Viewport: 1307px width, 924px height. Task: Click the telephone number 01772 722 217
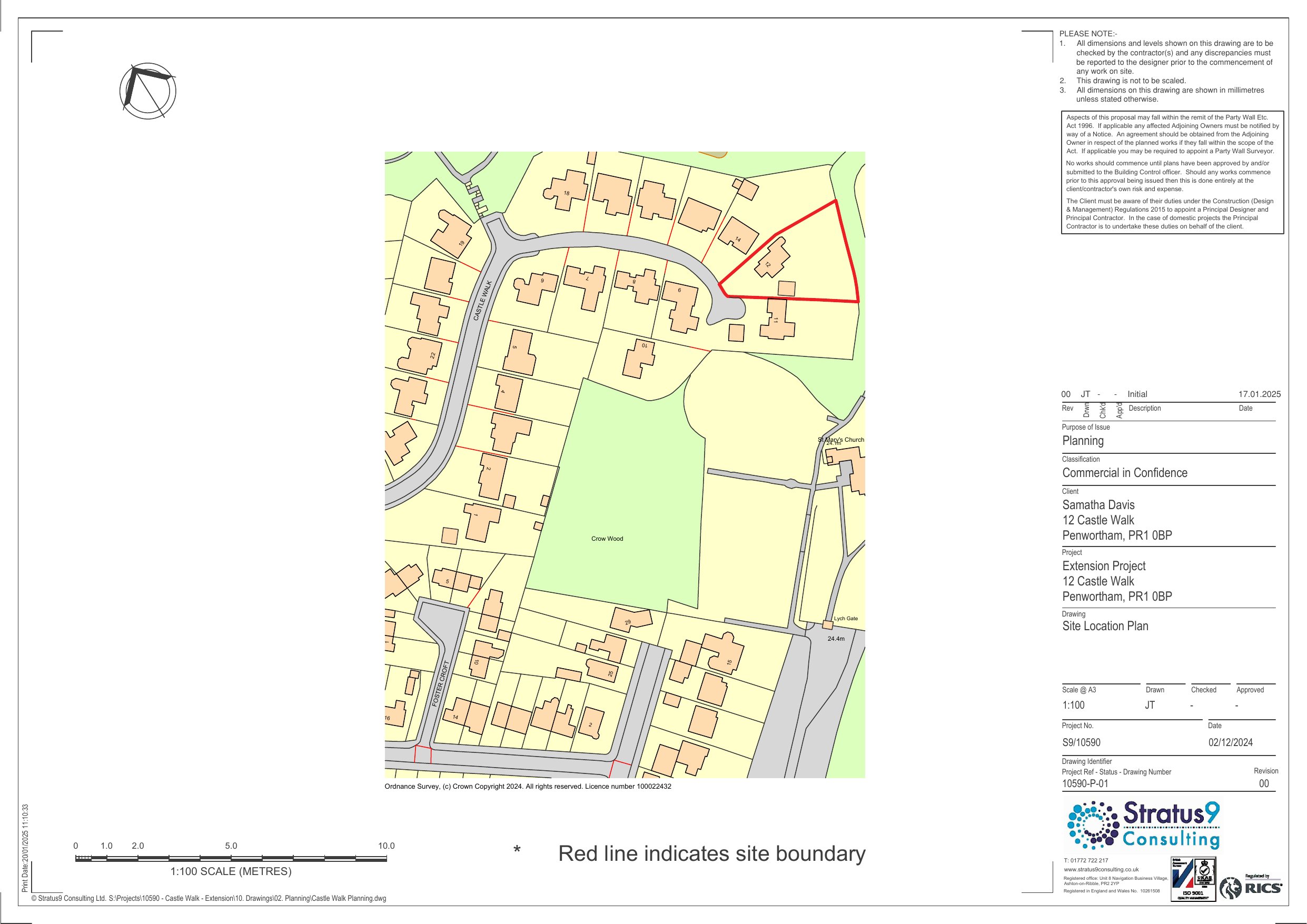(x=1085, y=860)
